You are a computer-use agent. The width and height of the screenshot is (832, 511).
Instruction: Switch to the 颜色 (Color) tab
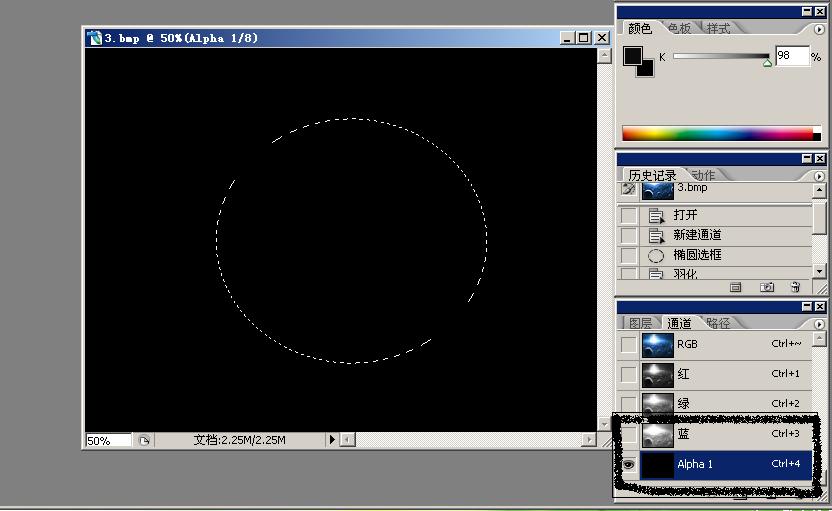[639, 28]
